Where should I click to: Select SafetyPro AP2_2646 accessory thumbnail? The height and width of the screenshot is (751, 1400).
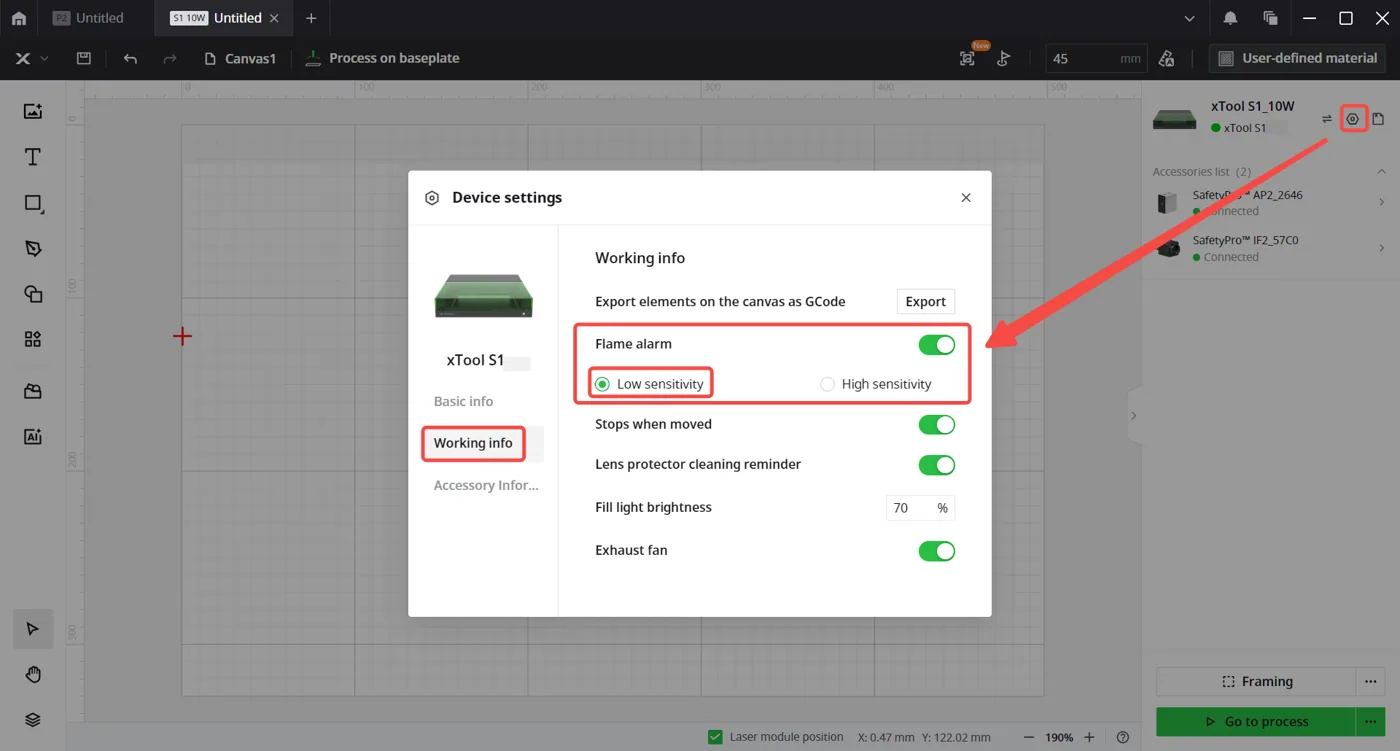[1168, 203]
